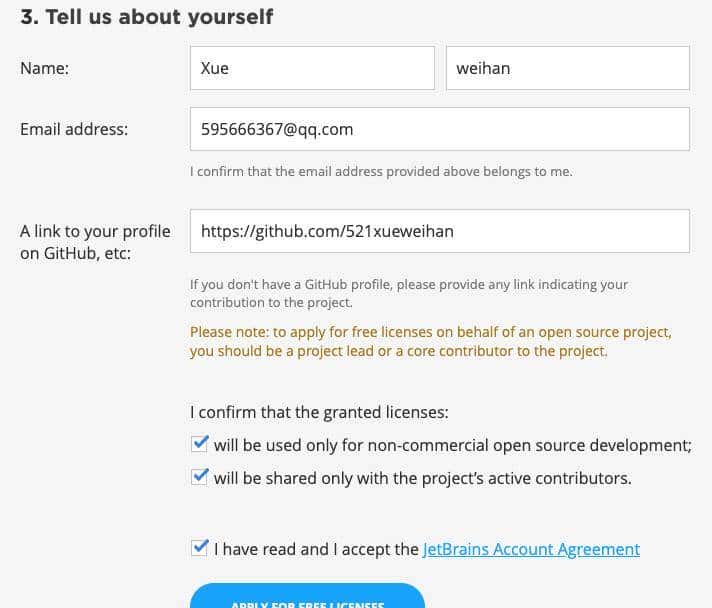Click the email ownership confirmation hint text

pos(381,172)
